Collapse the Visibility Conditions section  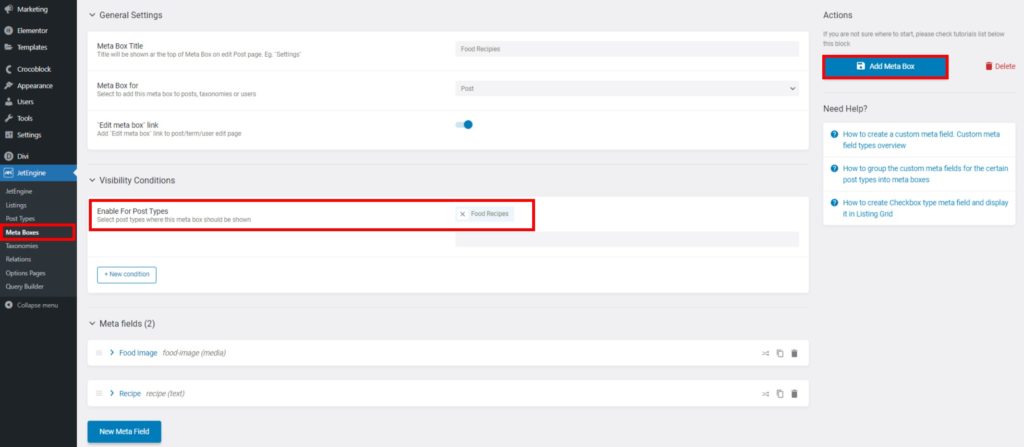[x=92, y=180]
